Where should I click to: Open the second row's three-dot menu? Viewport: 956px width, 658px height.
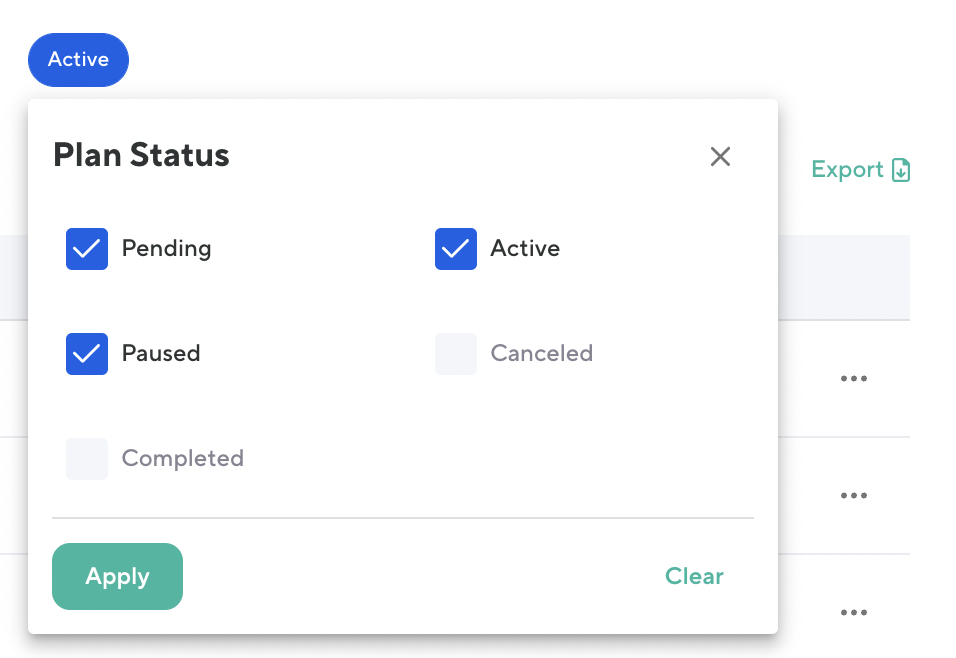[853, 496]
